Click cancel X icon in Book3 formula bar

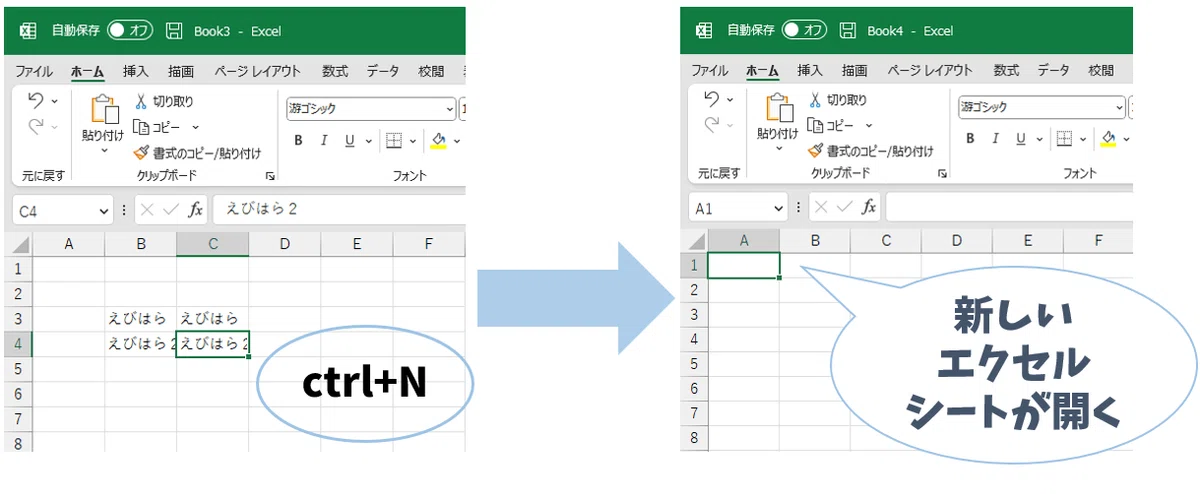[x=147, y=210]
